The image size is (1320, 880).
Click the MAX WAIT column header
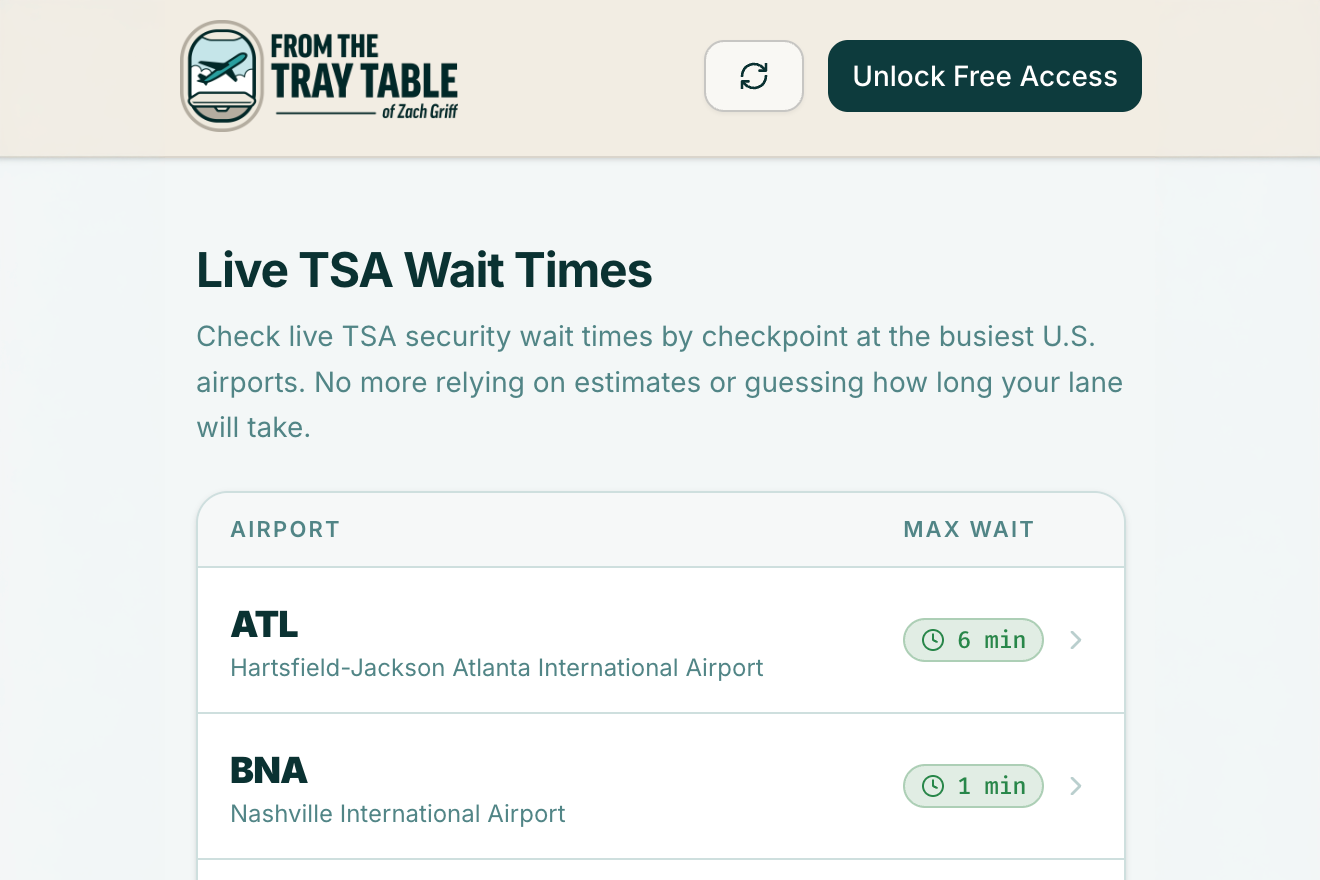[968, 529]
